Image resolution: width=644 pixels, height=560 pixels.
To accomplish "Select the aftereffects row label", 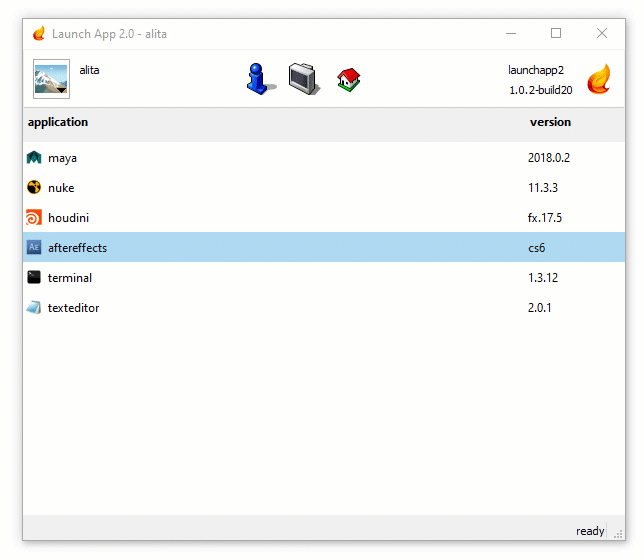I will pos(78,248).
